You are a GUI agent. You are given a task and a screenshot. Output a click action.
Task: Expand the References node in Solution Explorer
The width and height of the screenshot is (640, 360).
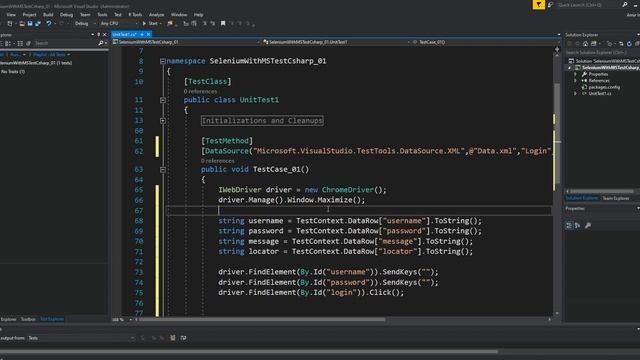tap(576, 81)
